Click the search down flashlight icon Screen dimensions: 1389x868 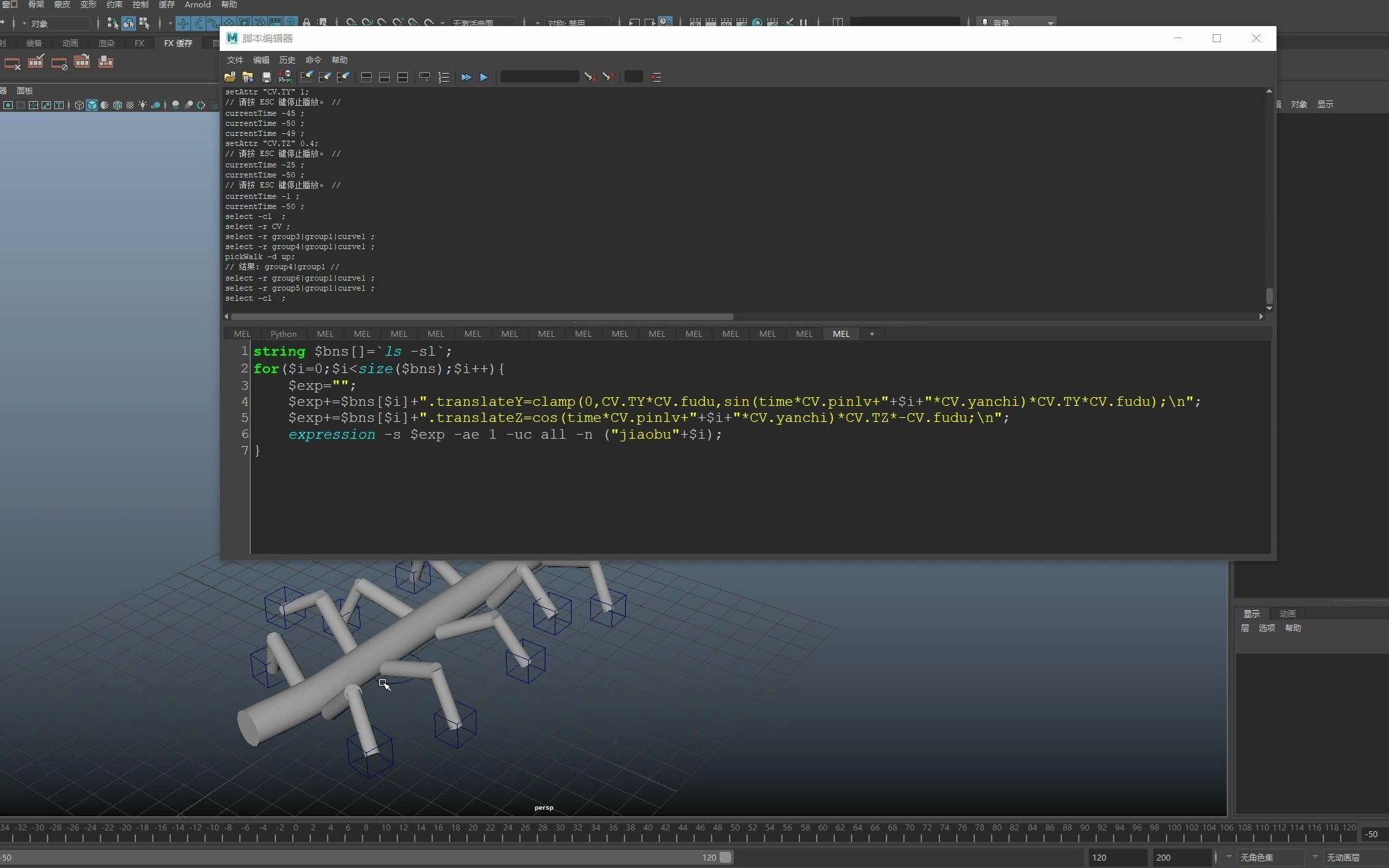(x=589, y=77)
